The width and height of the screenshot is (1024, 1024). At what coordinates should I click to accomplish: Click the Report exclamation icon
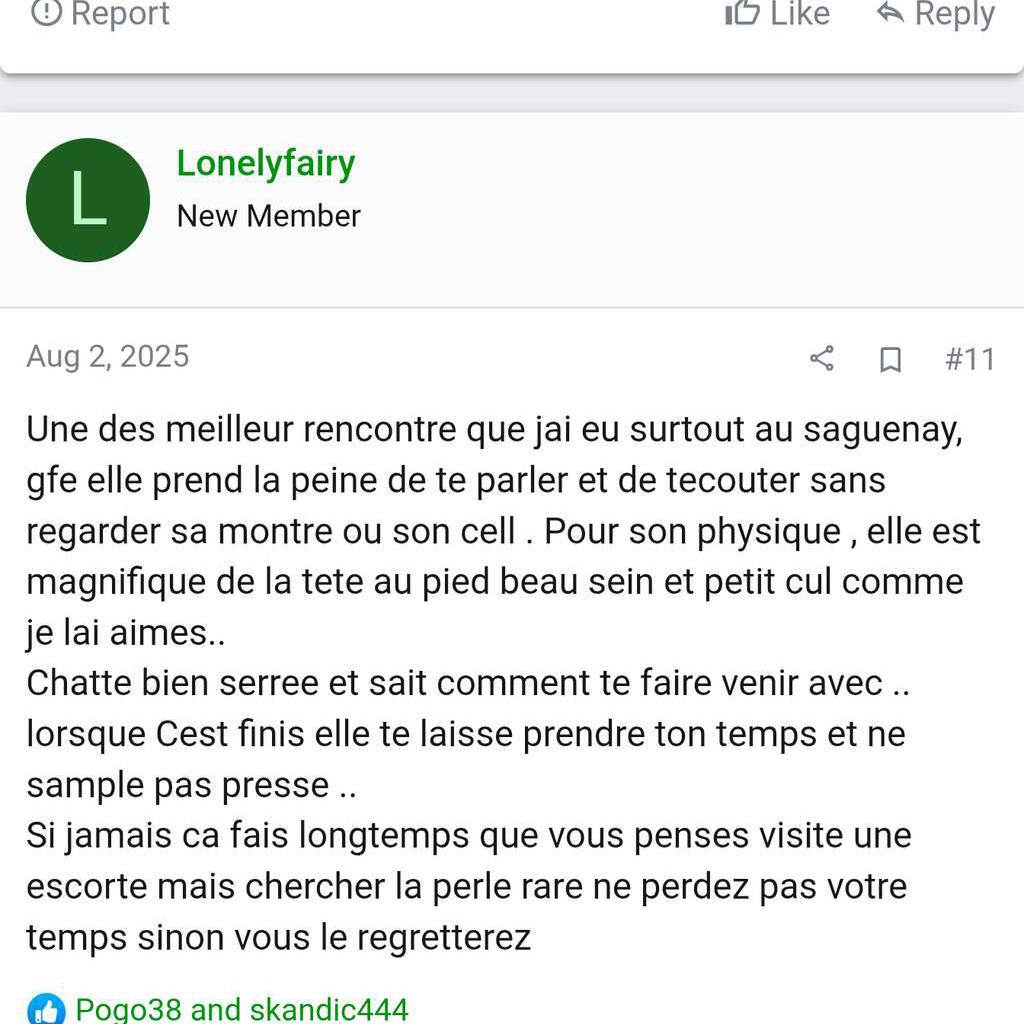[x=47, y=13]
